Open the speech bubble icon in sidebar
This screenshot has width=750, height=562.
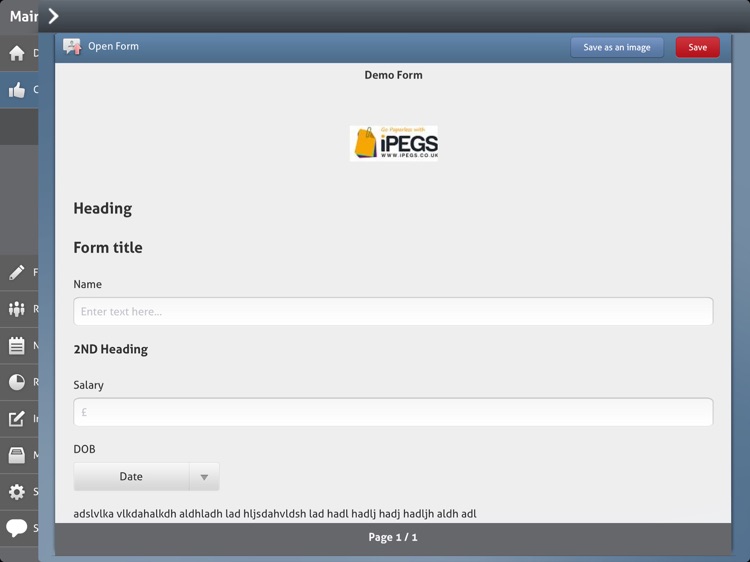(x=17, y=528)
